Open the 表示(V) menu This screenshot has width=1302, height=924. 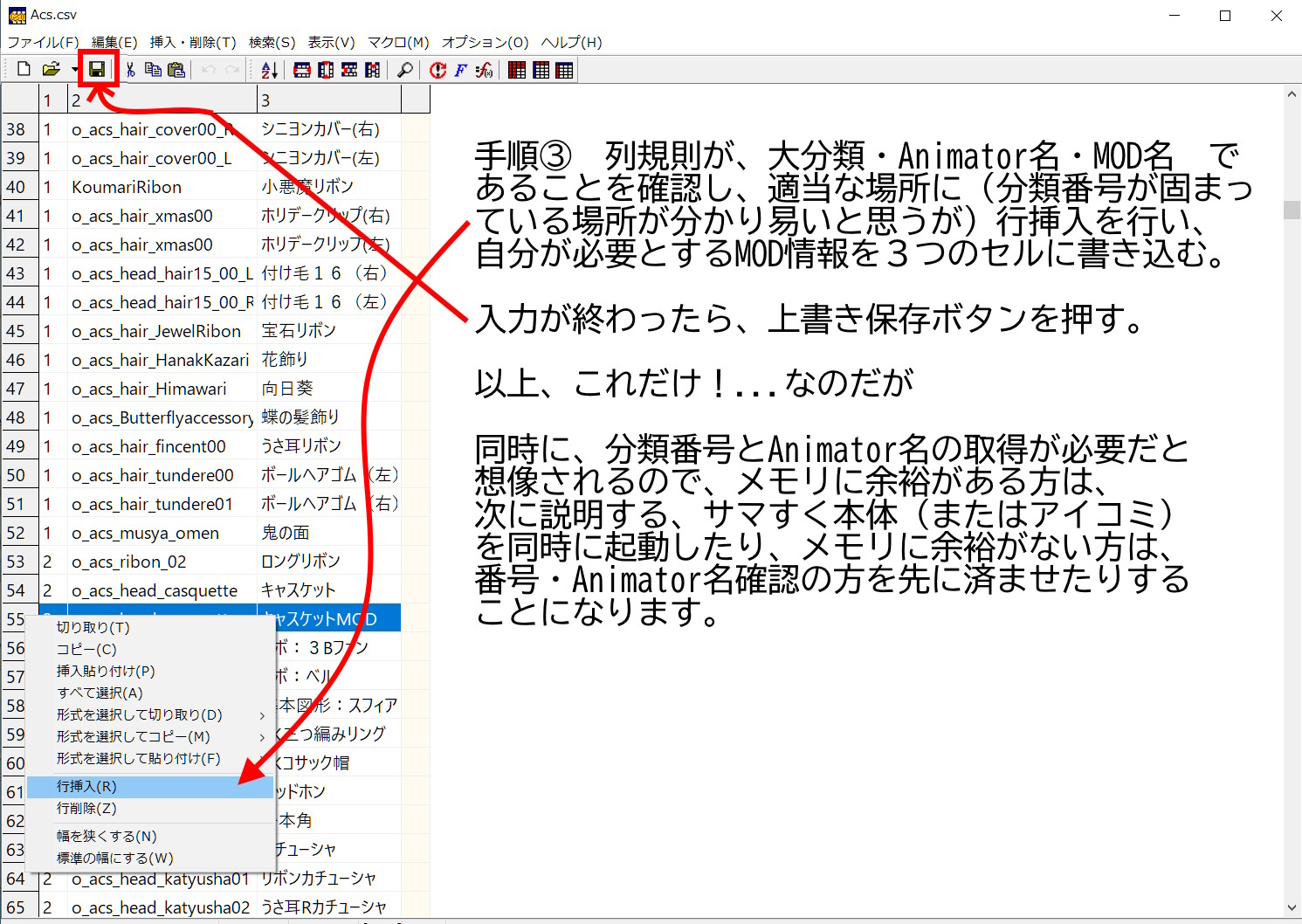(331, 42)
